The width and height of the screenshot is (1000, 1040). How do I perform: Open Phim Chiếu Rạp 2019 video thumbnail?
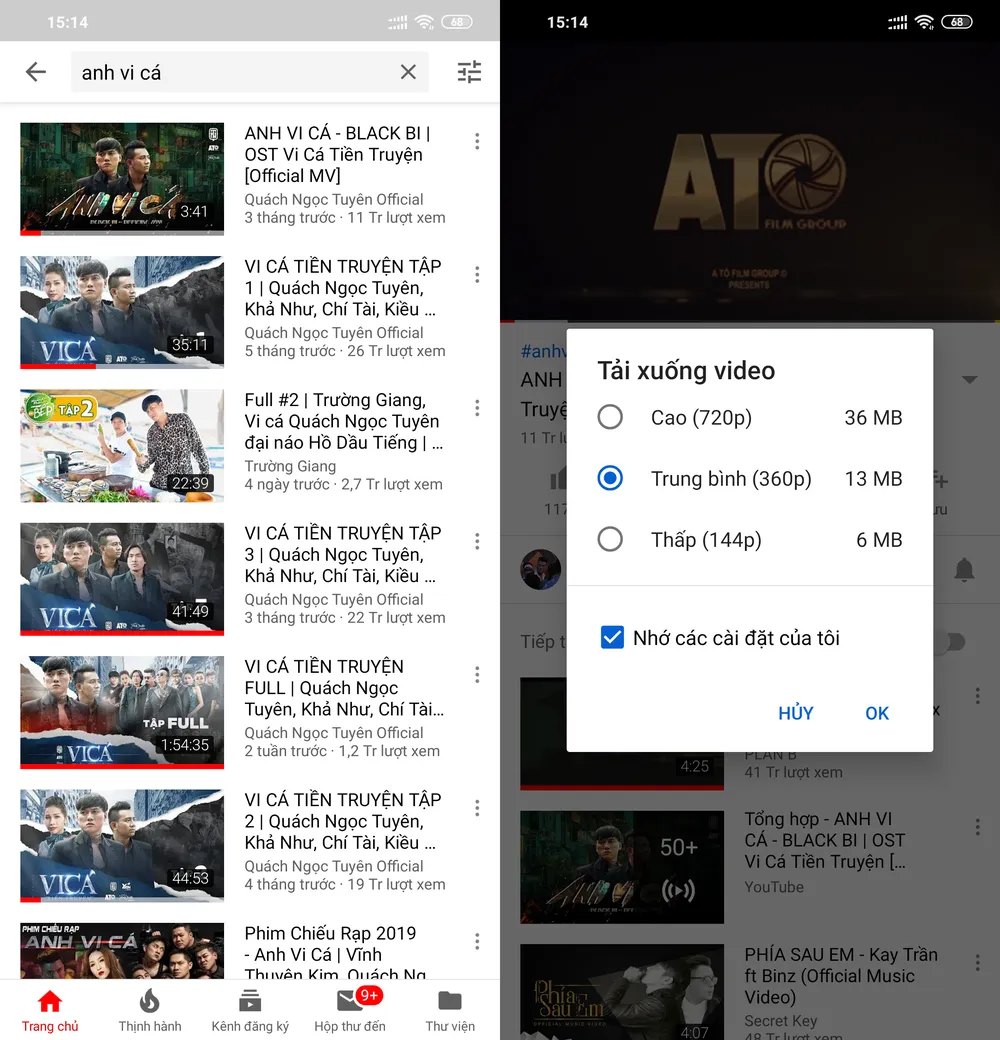tap(122, 950)
